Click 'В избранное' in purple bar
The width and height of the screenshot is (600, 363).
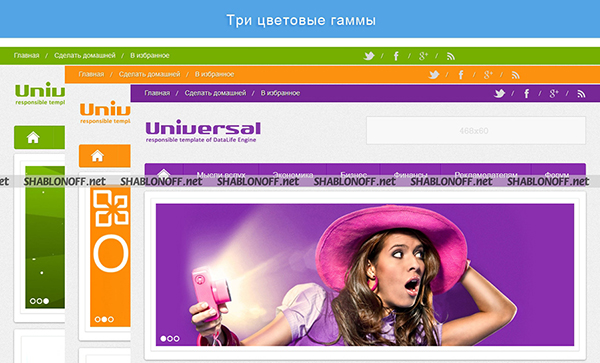click(280, 93)
